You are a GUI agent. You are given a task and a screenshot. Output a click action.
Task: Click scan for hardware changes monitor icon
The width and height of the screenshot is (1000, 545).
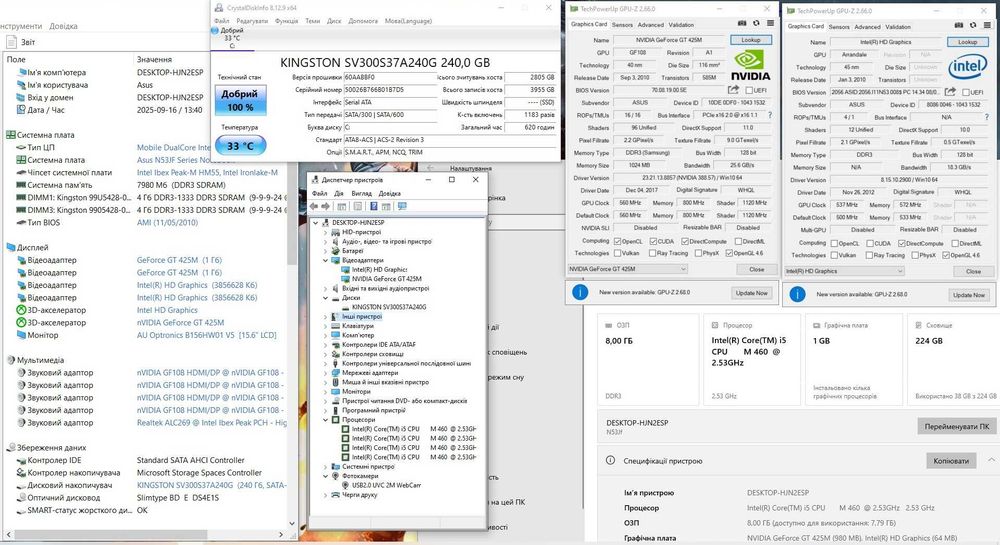pyautogui.click(x=402, y=207)
